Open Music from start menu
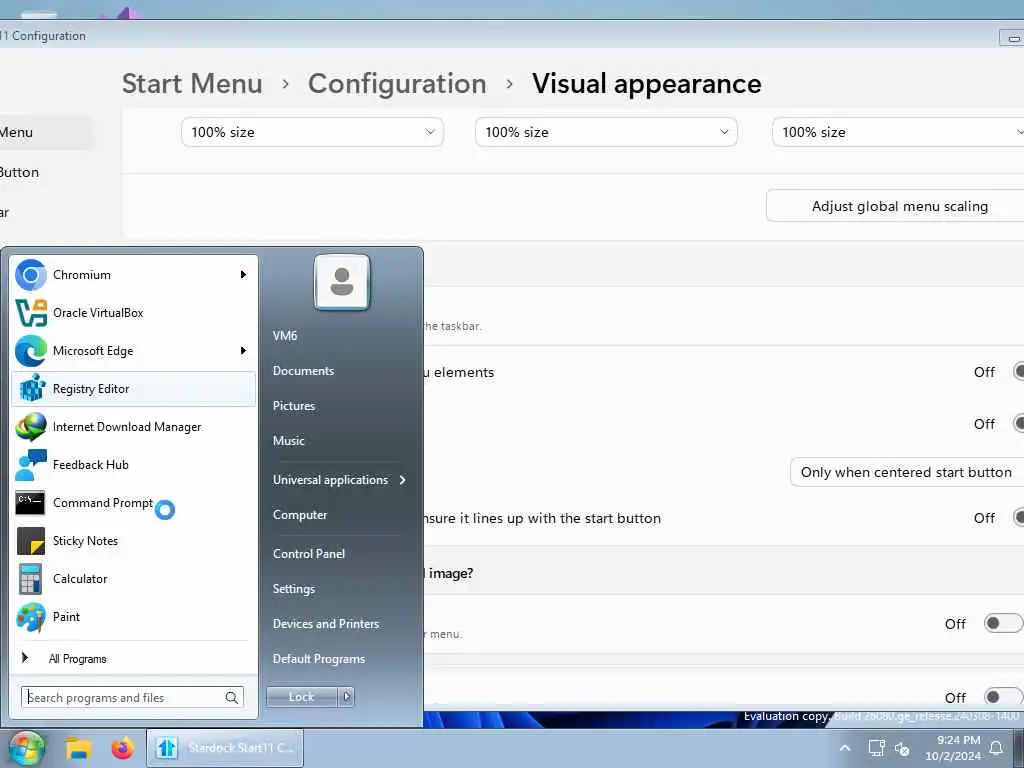1024x768 pixels. pyautogui.click(x=289, y=441)
